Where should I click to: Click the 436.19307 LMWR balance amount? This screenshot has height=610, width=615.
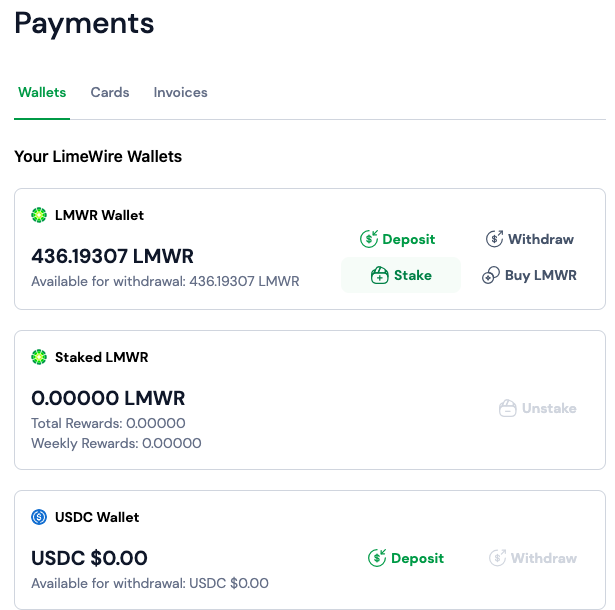point(112,256)
